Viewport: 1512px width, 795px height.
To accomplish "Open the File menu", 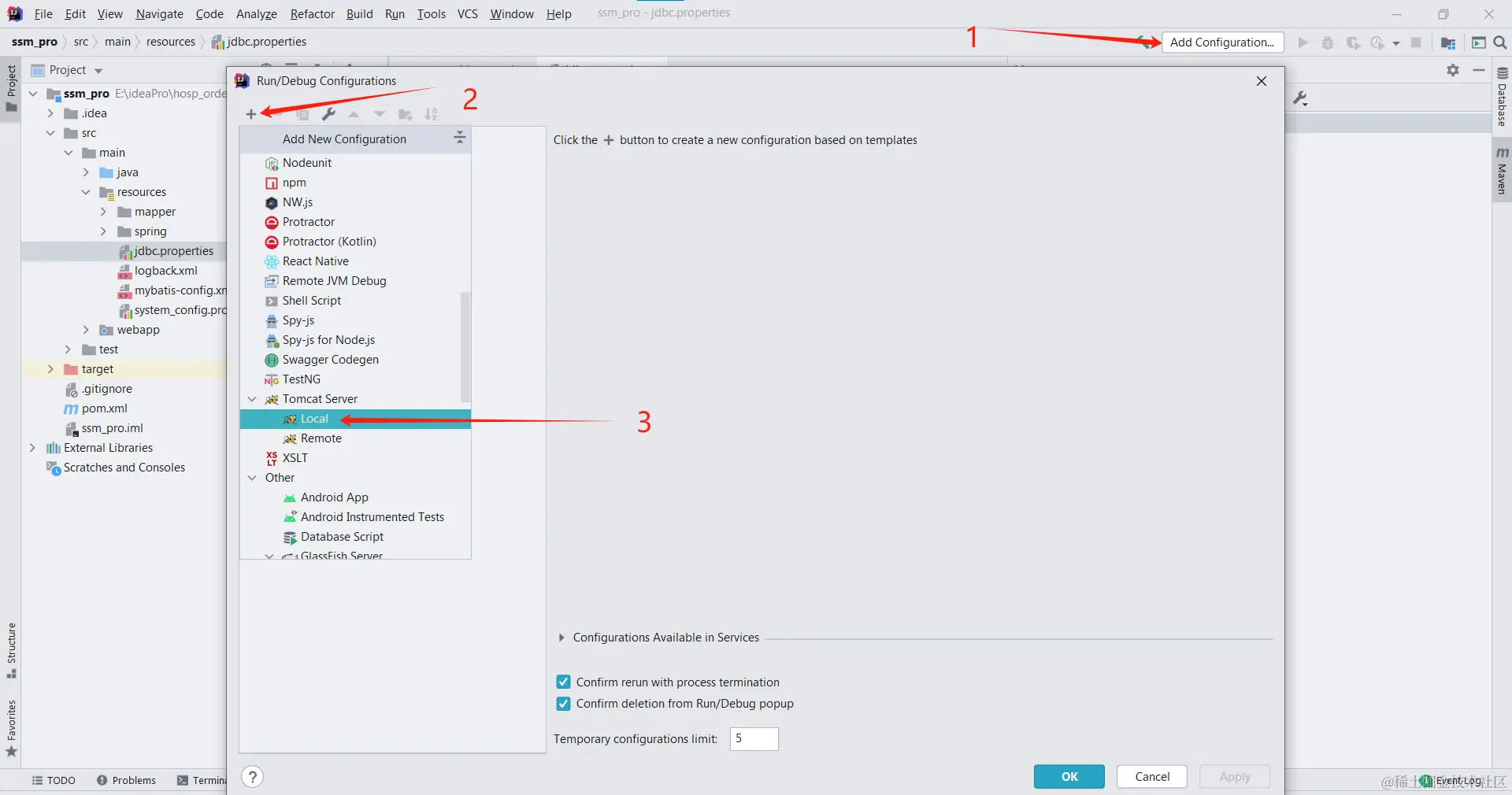I will 43,14.
